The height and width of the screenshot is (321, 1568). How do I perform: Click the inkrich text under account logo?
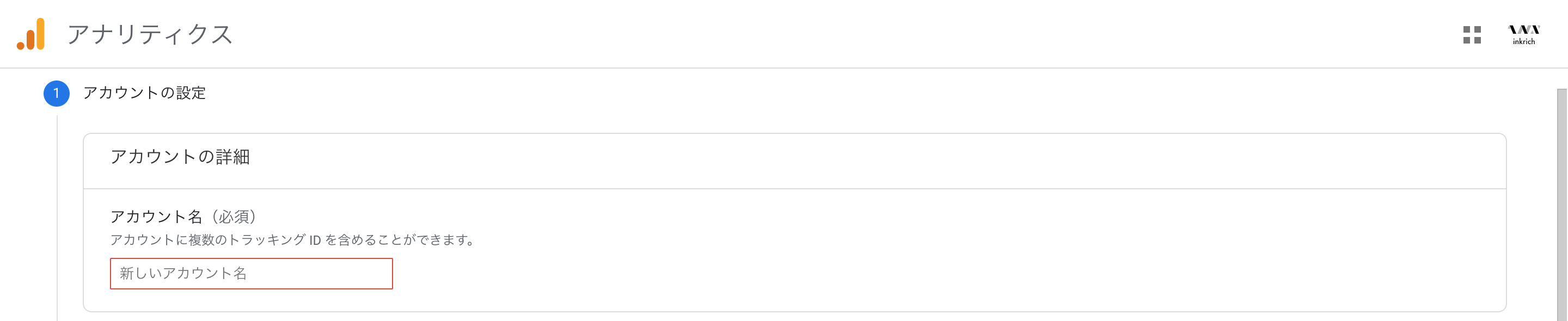(x=1523, y=41)
